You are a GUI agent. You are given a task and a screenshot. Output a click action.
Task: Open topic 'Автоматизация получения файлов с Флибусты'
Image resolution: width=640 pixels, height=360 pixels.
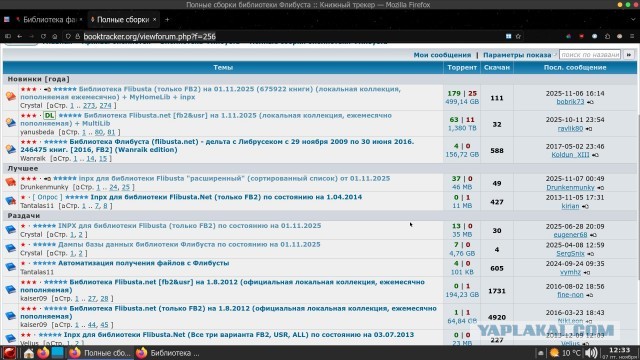click(143, 263)
